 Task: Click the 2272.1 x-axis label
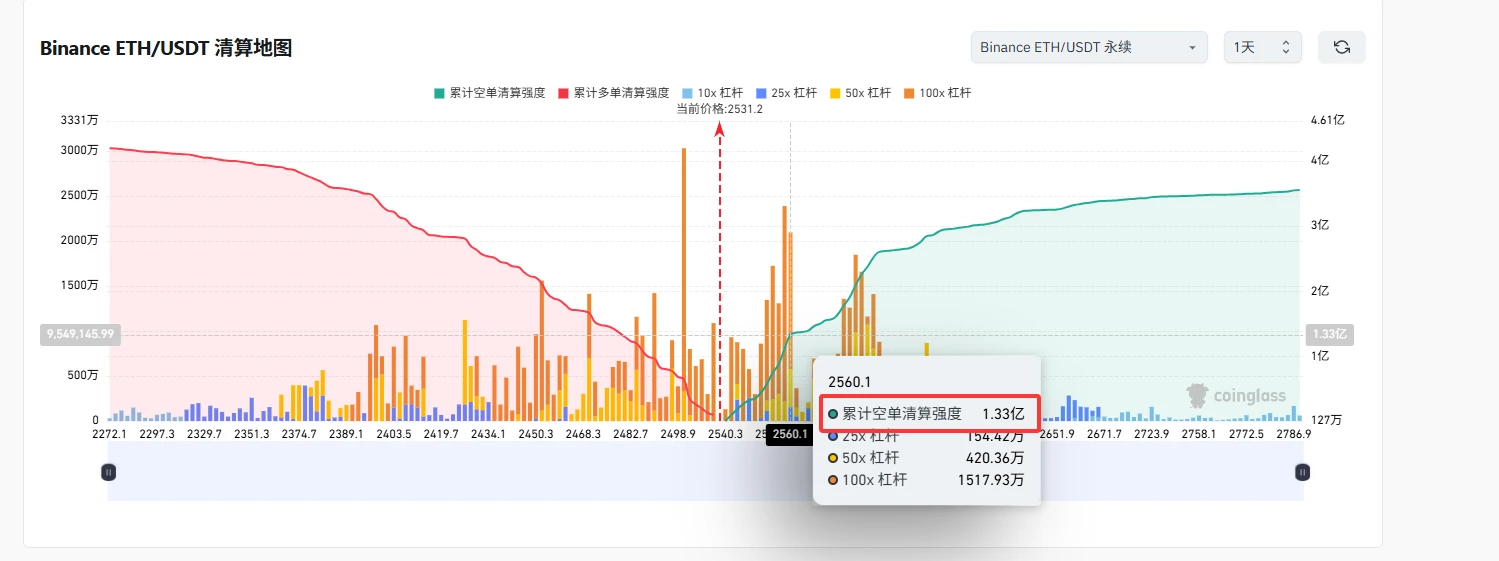click(109, 434)
